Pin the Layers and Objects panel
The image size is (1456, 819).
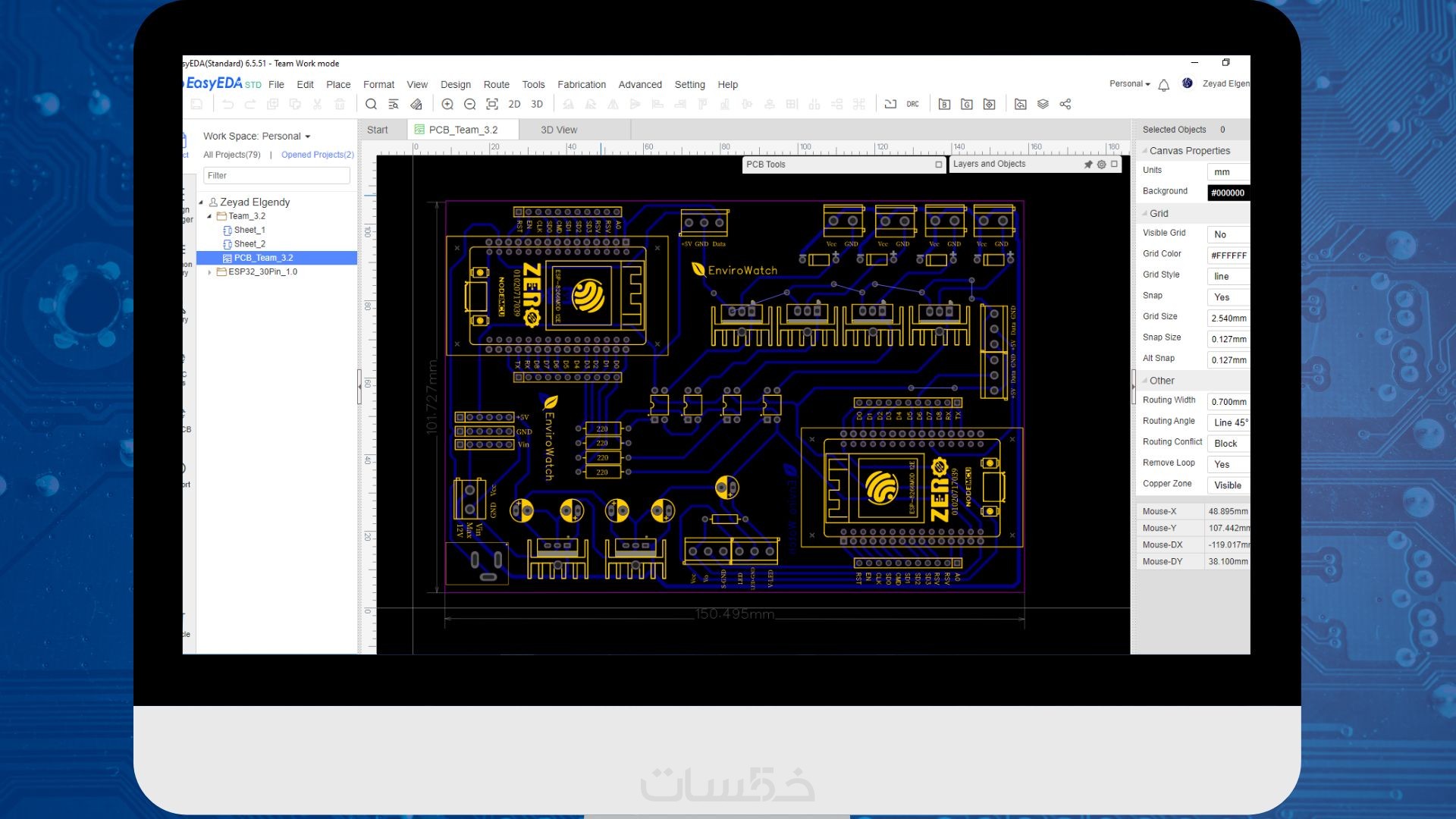coord(1088,165)
